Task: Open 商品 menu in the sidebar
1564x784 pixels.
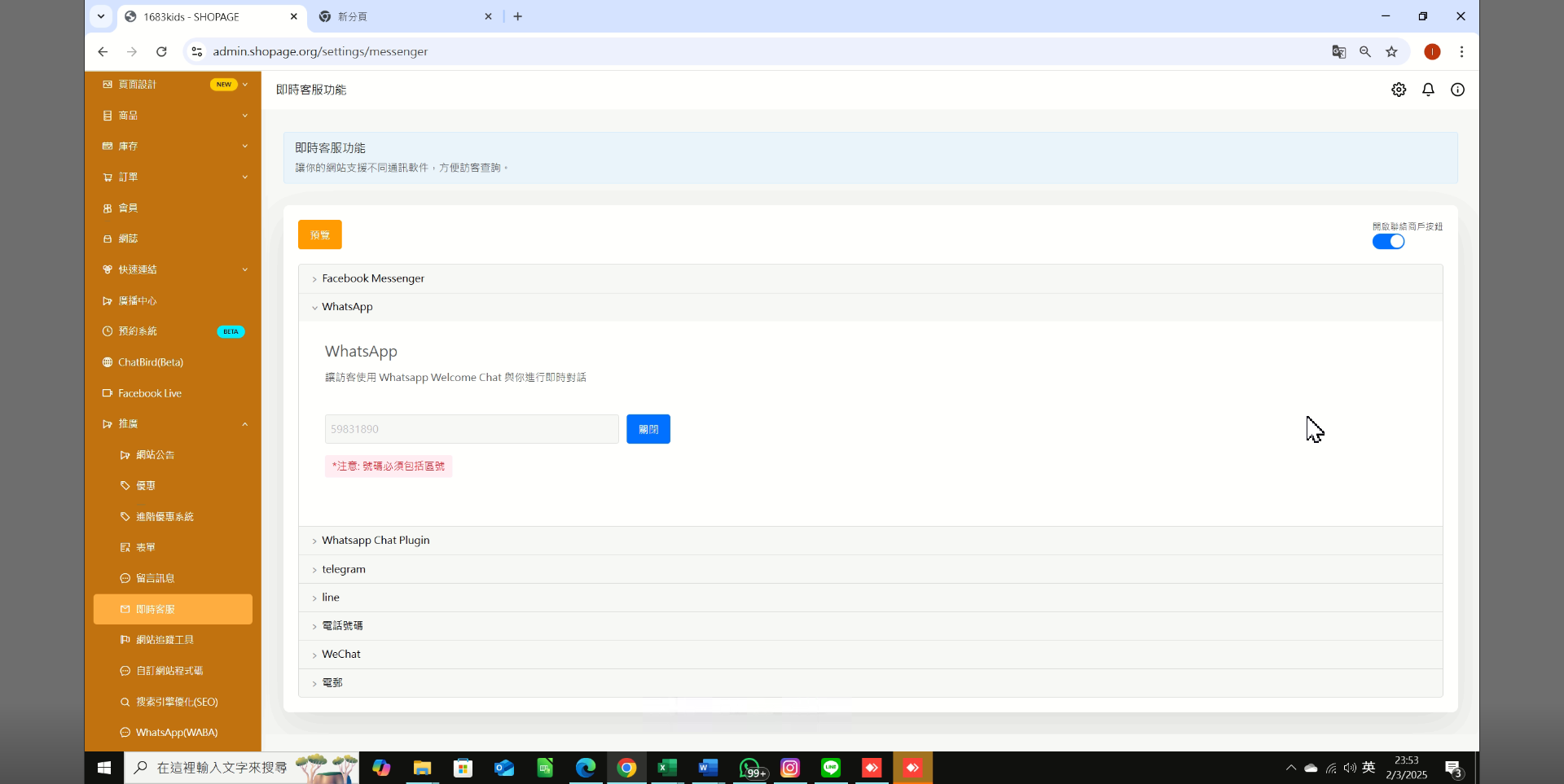Action: pyautogui.click(x=173, y=116)
